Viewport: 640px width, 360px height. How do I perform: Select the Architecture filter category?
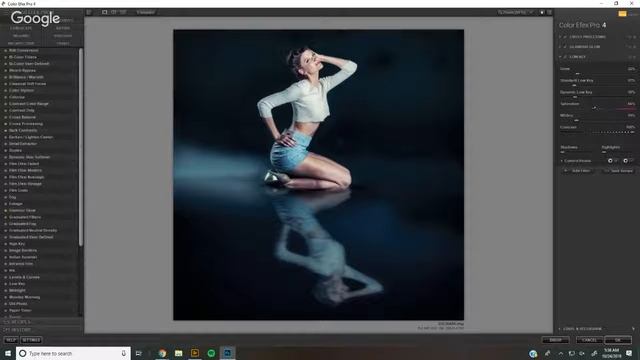[21, 43]
